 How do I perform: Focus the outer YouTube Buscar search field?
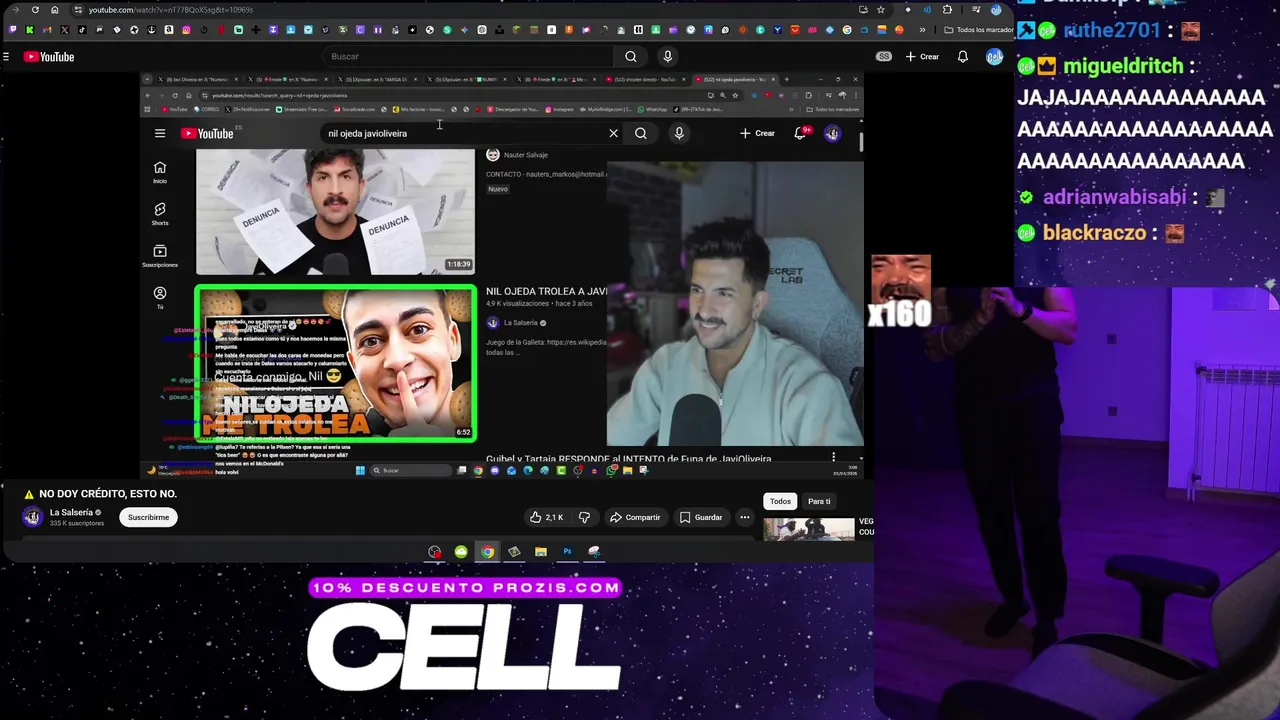470,57
